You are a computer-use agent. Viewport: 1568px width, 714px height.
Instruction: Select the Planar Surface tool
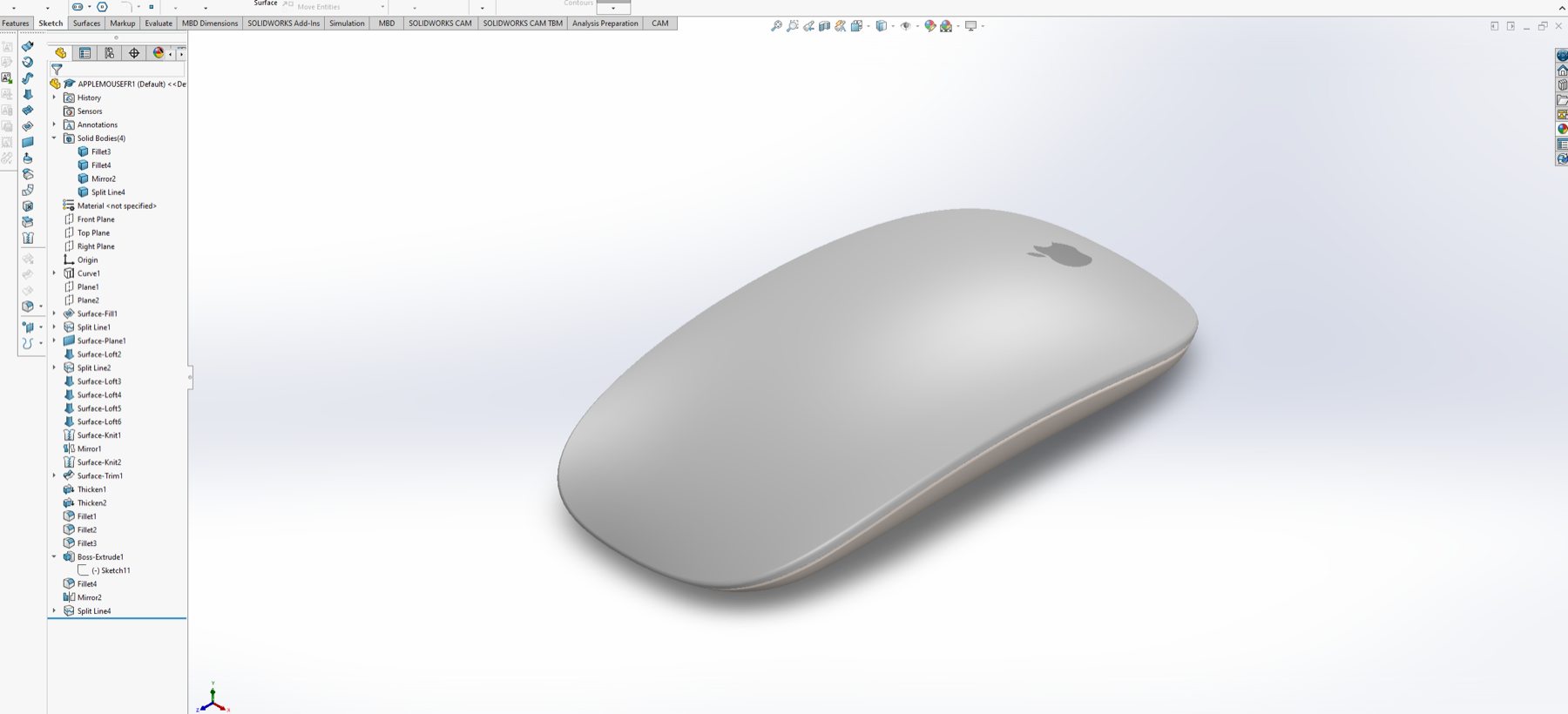[28, 142]
